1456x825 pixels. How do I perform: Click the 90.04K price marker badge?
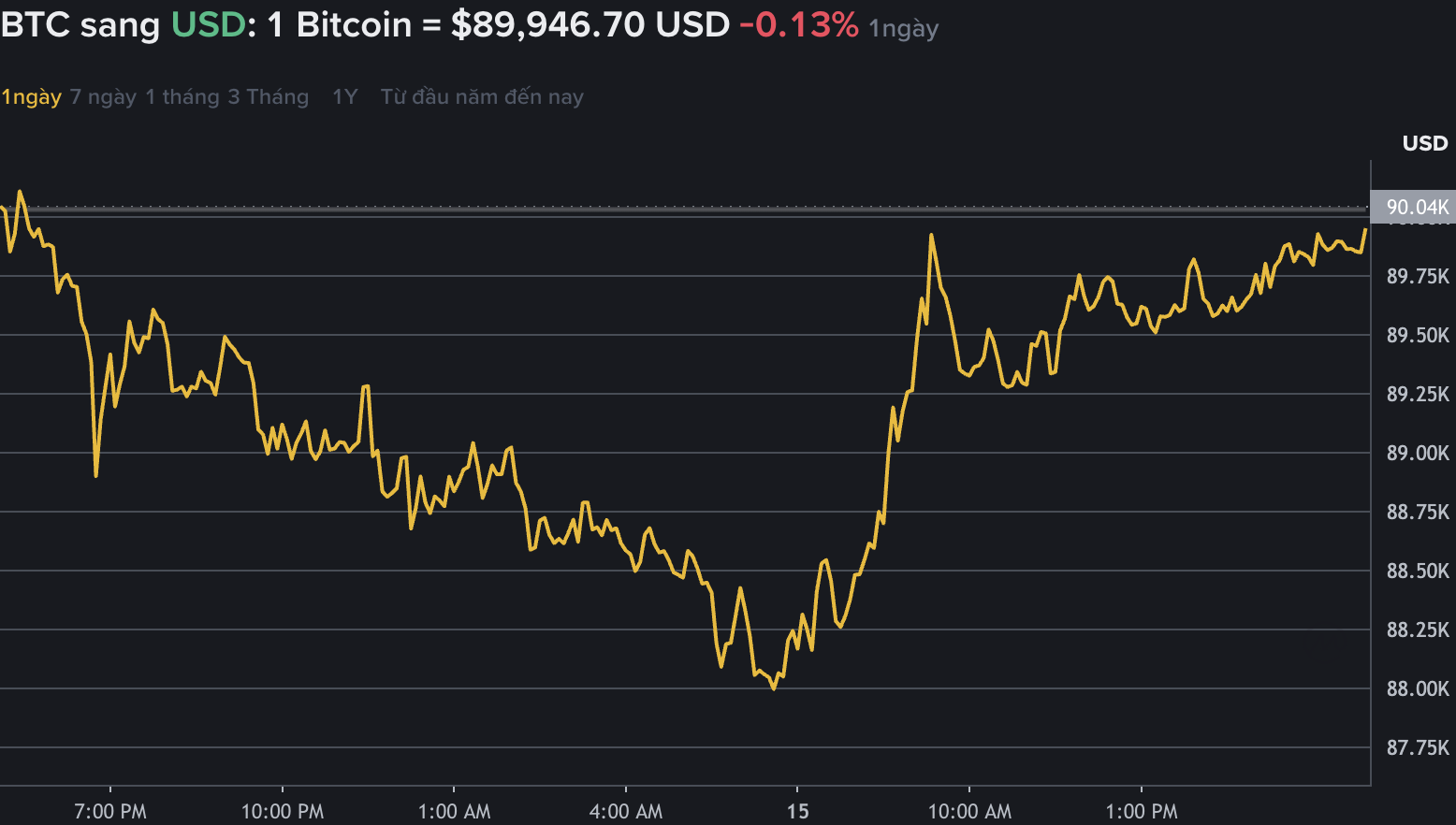pos(1417,209)
